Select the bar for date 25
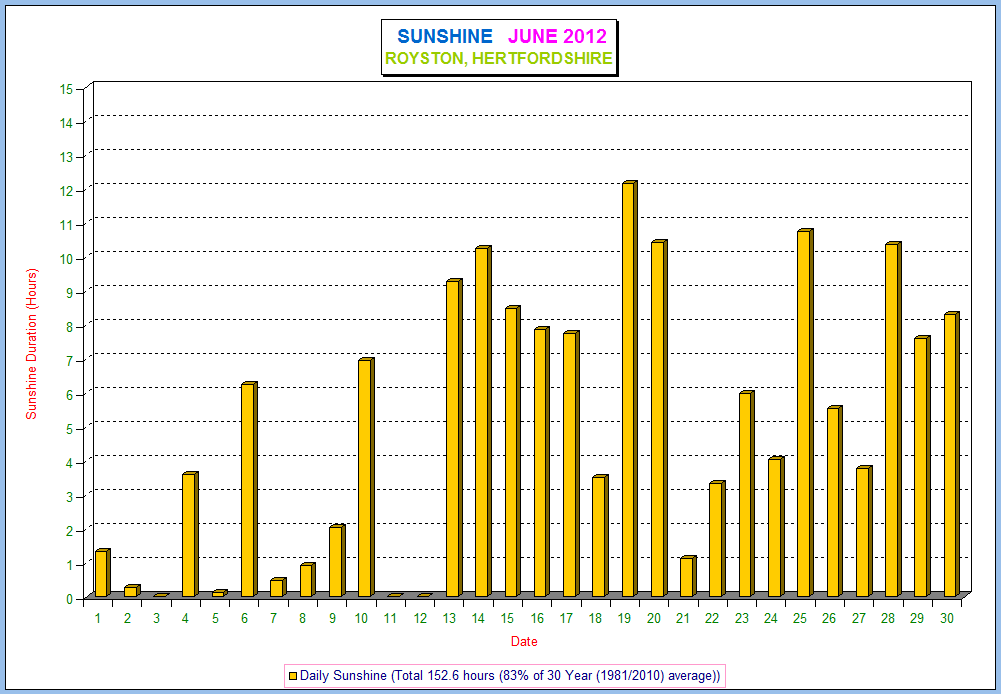This screenshot has width=1001, height=694. tap(805, 413)
